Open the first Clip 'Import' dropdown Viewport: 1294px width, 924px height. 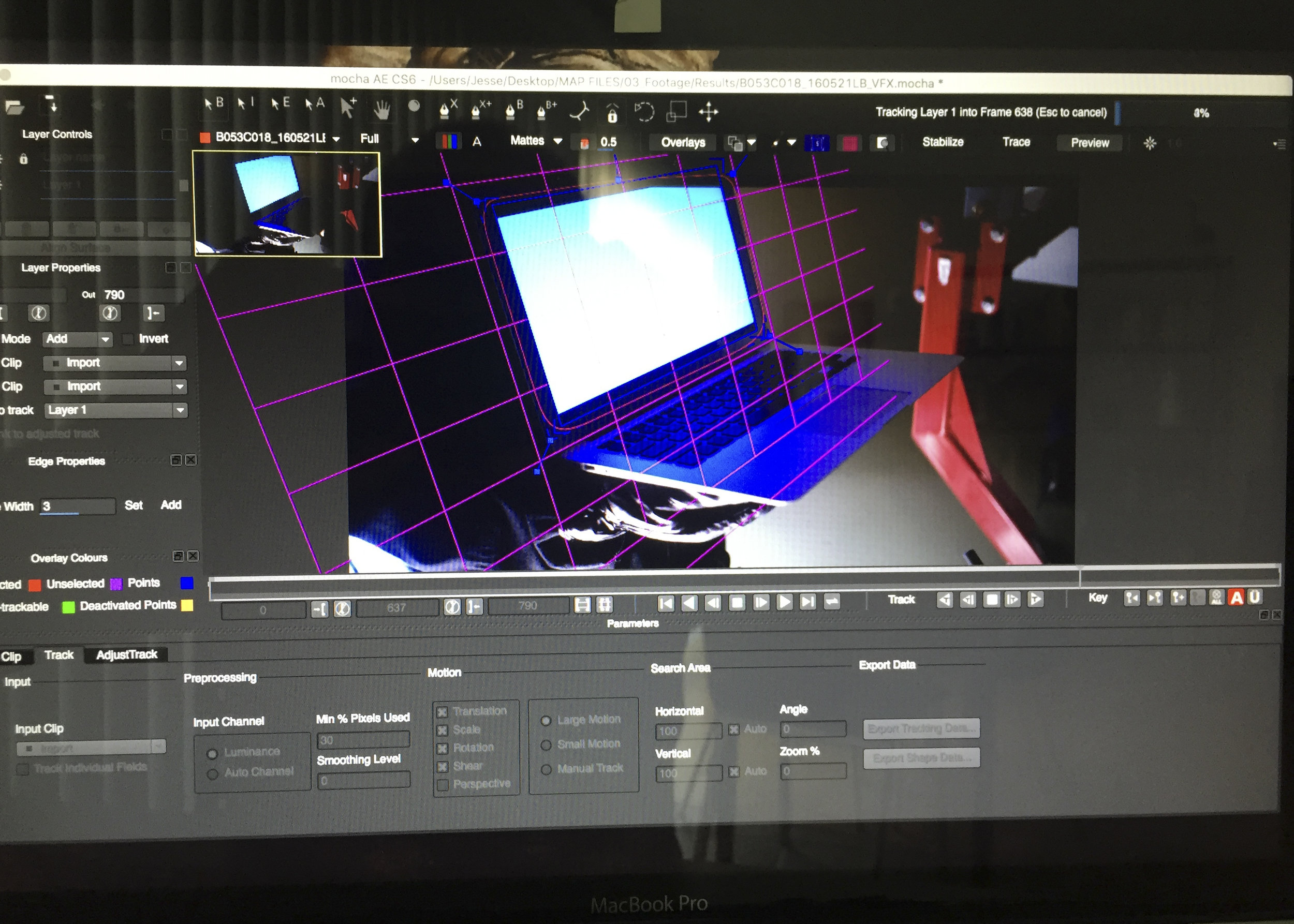(115, 363)
